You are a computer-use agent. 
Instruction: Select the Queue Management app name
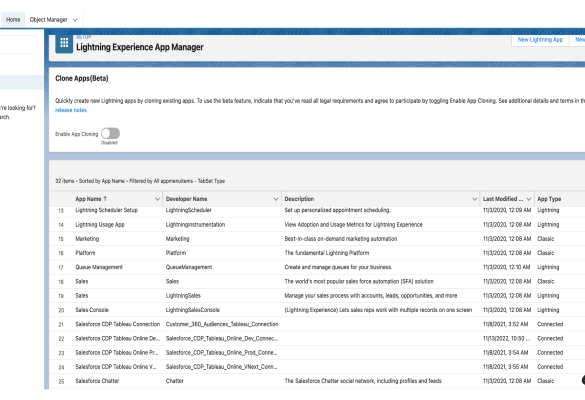[x=99, y=267]
